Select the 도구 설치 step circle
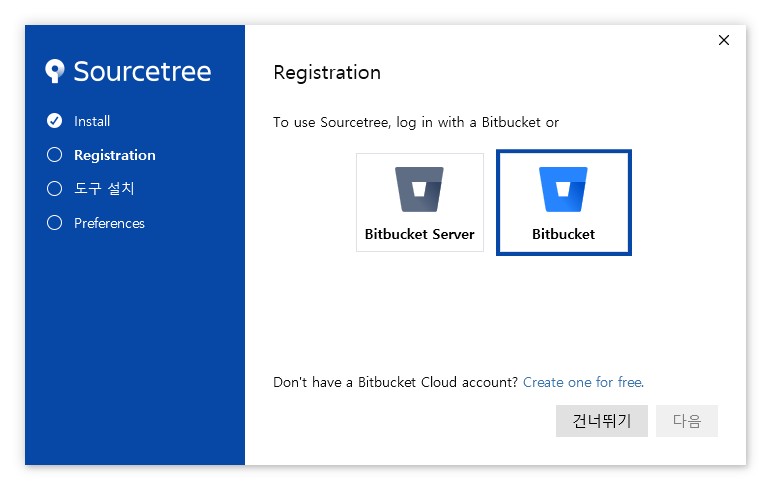 [55, 189]
